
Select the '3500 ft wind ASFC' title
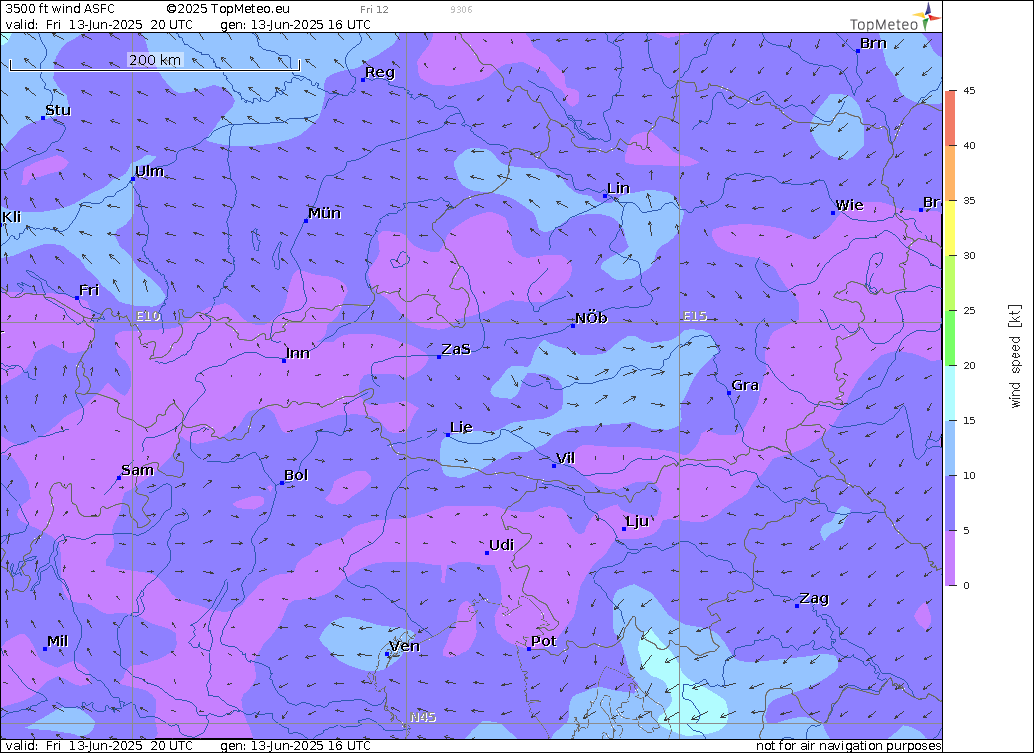pyautogui.click(x=60, y=9)
